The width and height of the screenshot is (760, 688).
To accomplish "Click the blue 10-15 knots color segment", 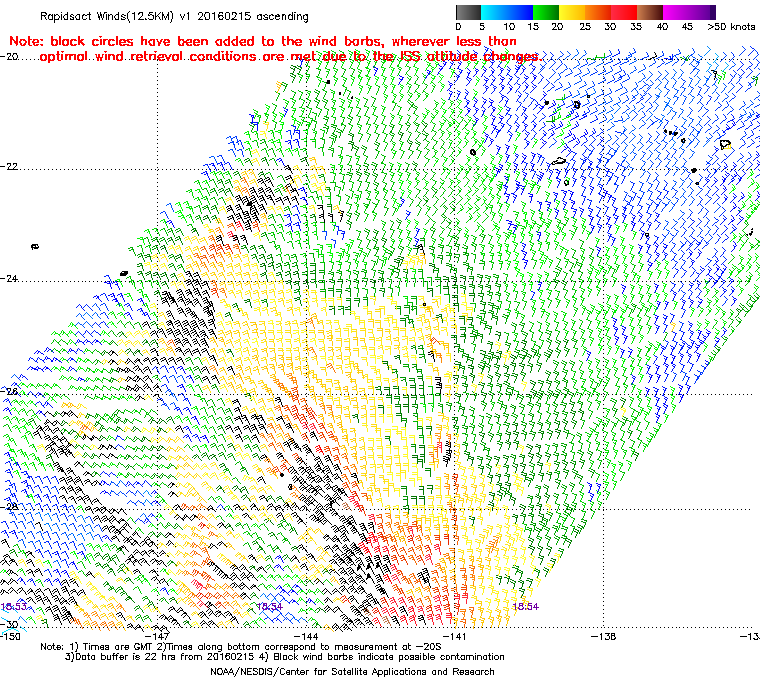I will [520, 12].
